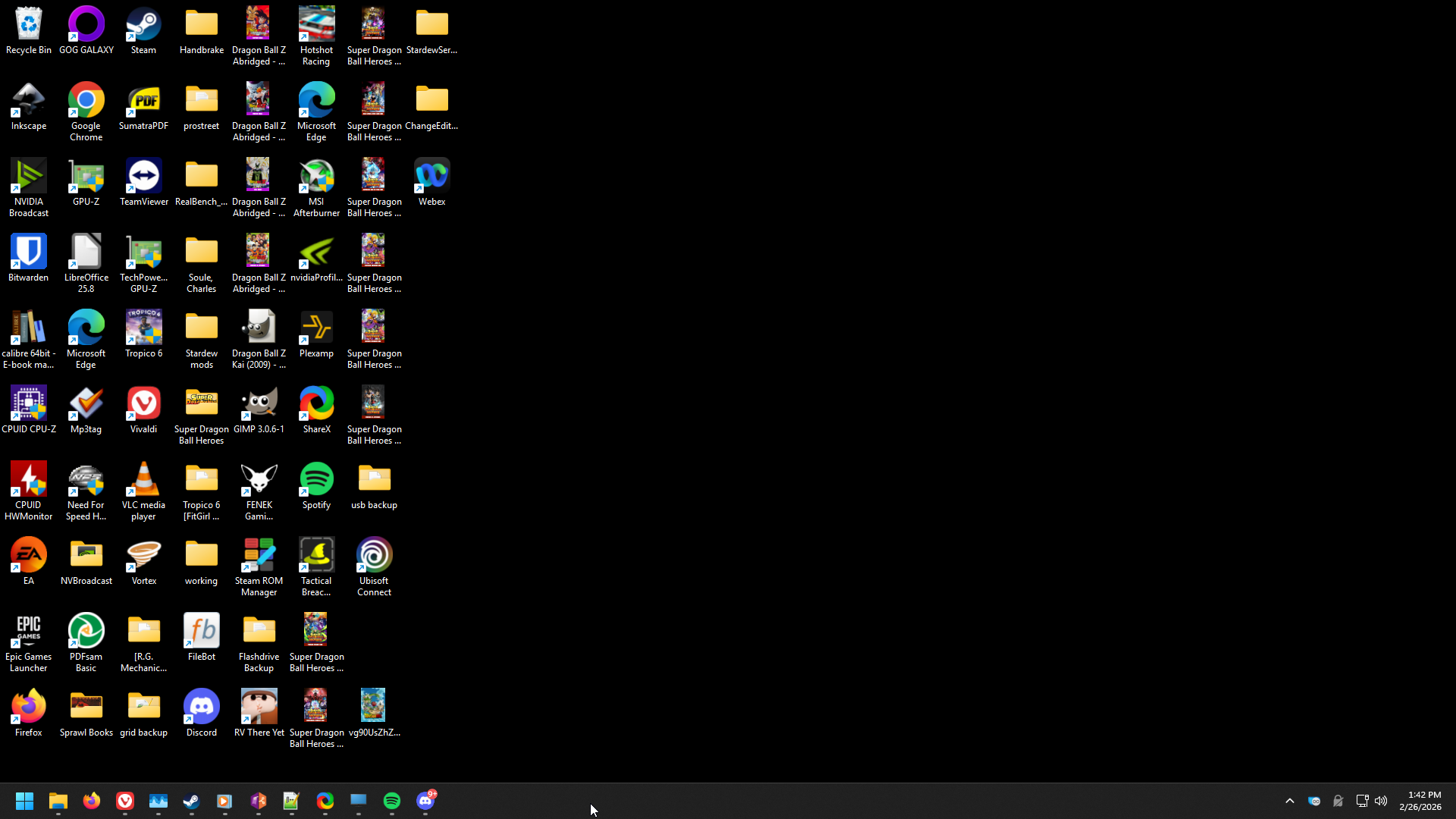Launch SumatraPDF from the desktop
The height and width of the screenshot is (819, 1456).
coord(143,107)
